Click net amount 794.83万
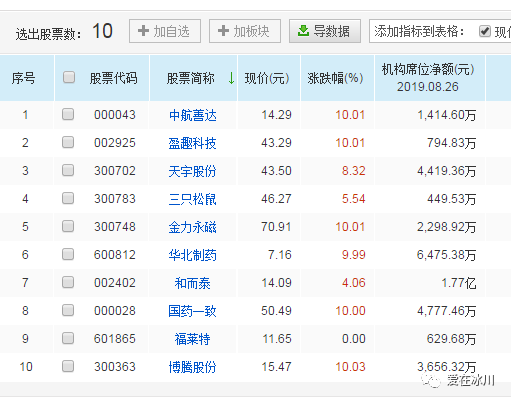Image resolution: width=511 pixels, height=403 pixels. pos(452,143)
